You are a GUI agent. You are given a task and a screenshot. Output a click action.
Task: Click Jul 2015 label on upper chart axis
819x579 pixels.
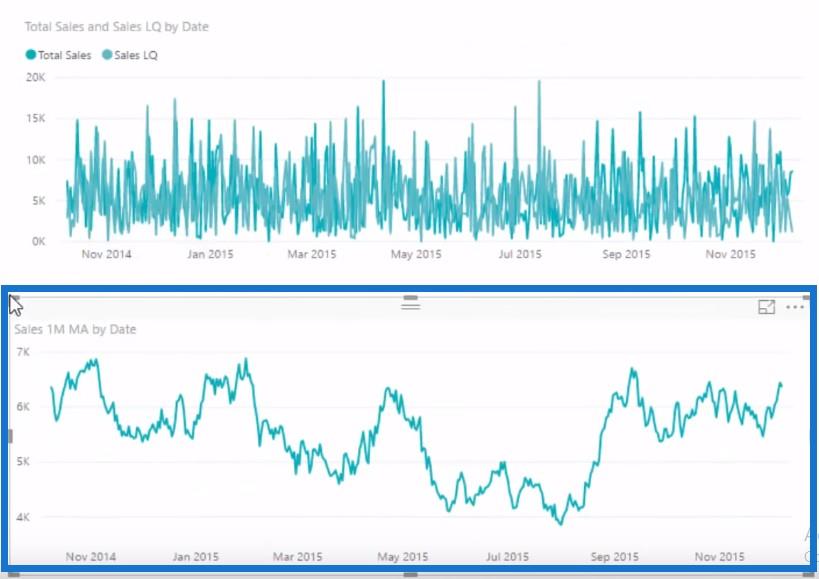click(520, 254)
